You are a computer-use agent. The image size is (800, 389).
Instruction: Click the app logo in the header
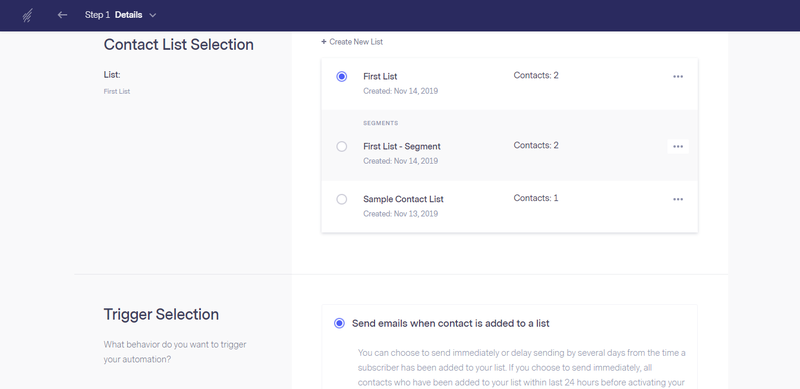(28, 15)
